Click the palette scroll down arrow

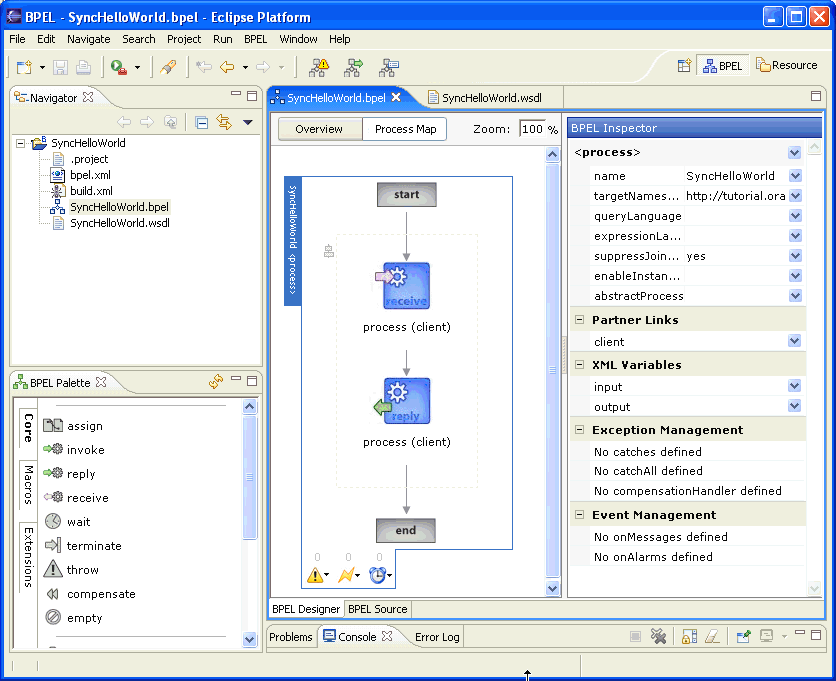pyautogui.click(x=250, y=638)
